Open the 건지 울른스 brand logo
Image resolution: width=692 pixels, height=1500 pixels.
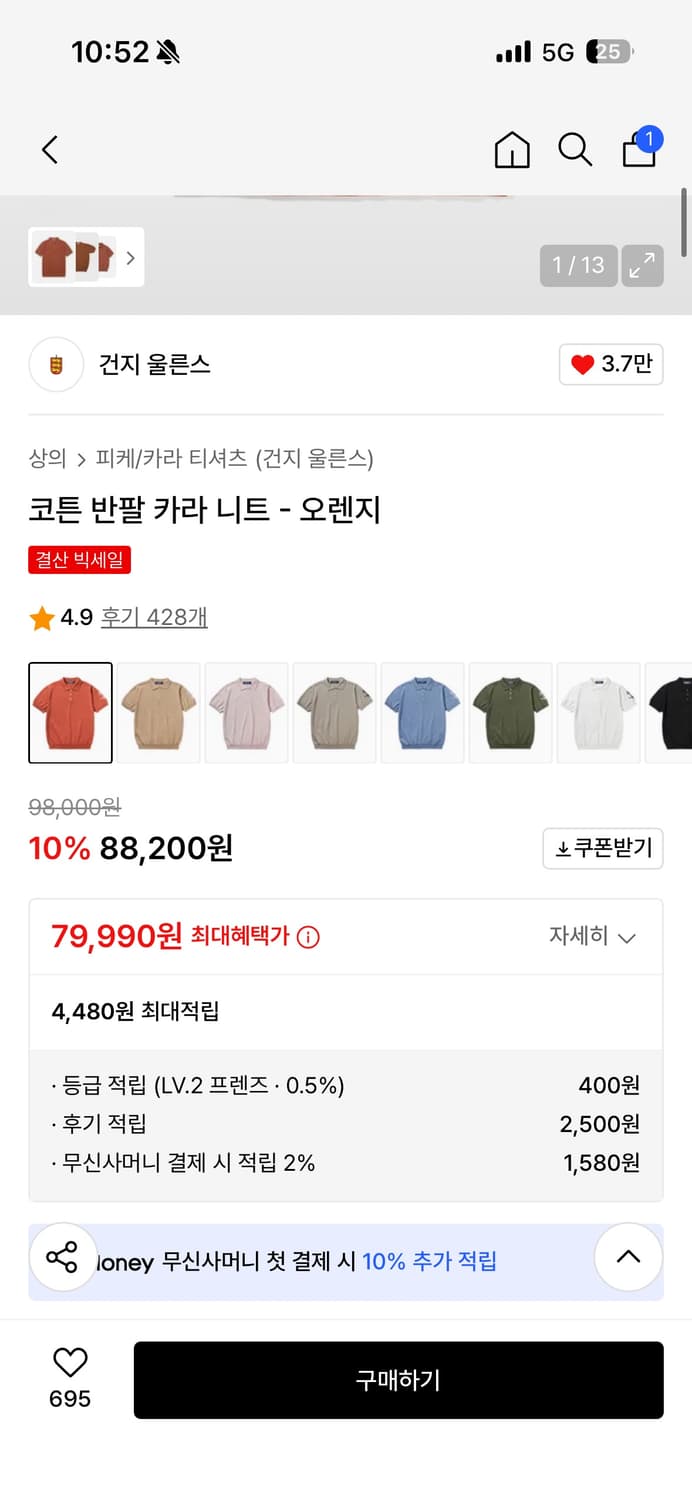[x=55, y=364]
